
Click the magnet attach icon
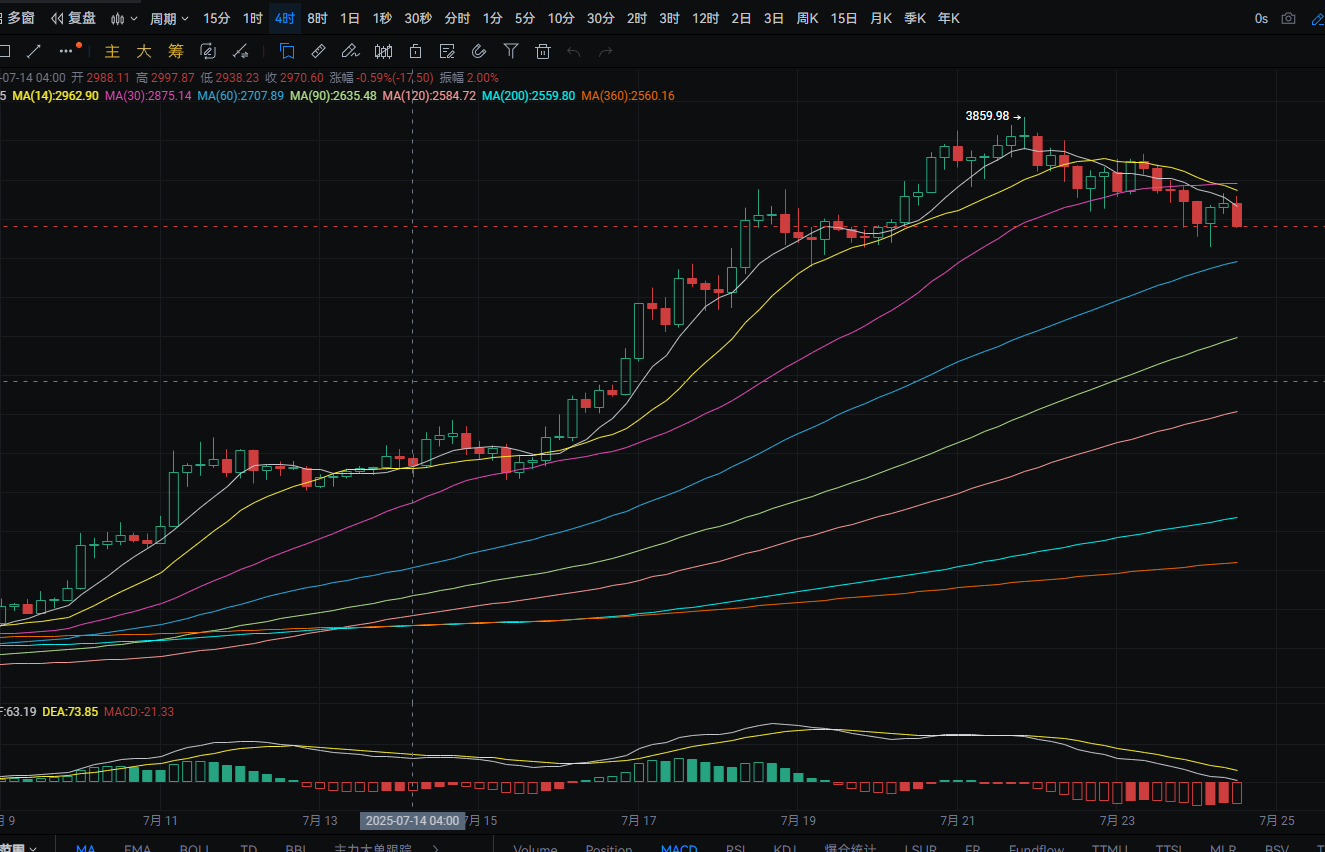click(x=479, y=51)
